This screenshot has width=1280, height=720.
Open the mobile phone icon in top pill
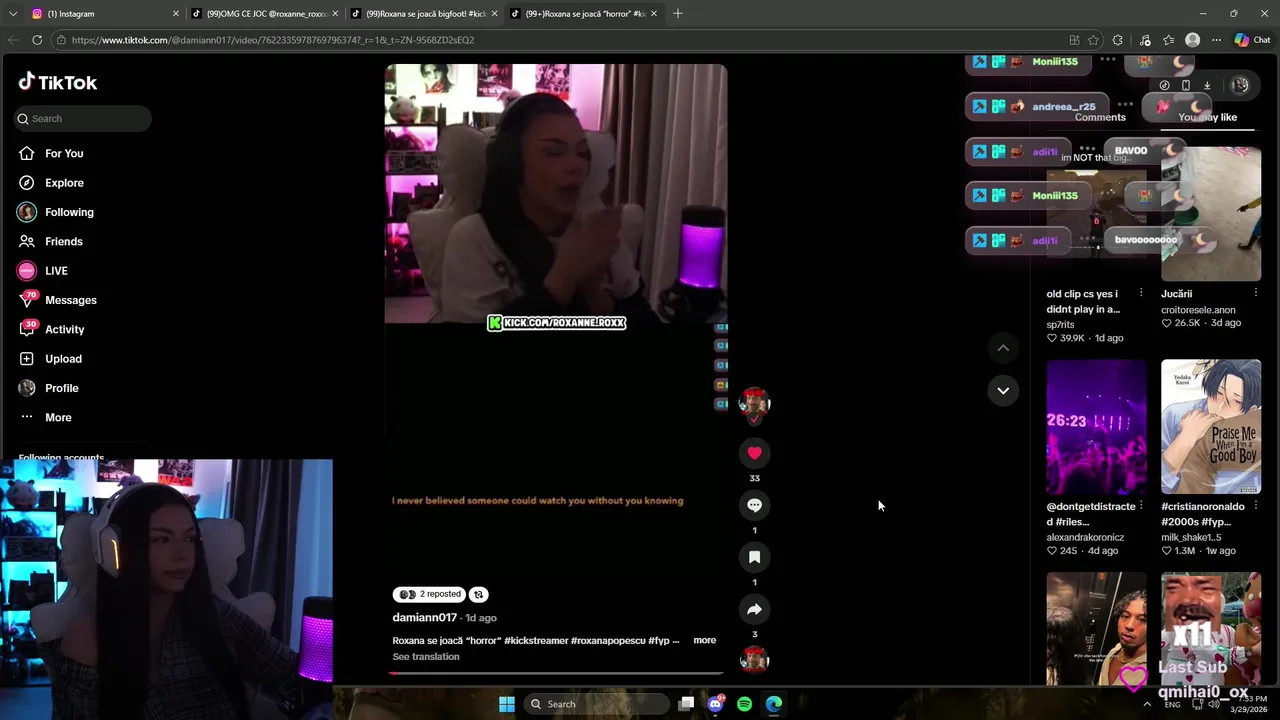[x=1186, y=85]
